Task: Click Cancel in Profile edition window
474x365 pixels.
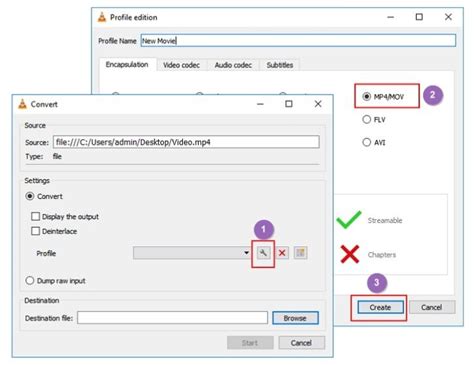Action: pyautogui.click(x=432, y=307)
